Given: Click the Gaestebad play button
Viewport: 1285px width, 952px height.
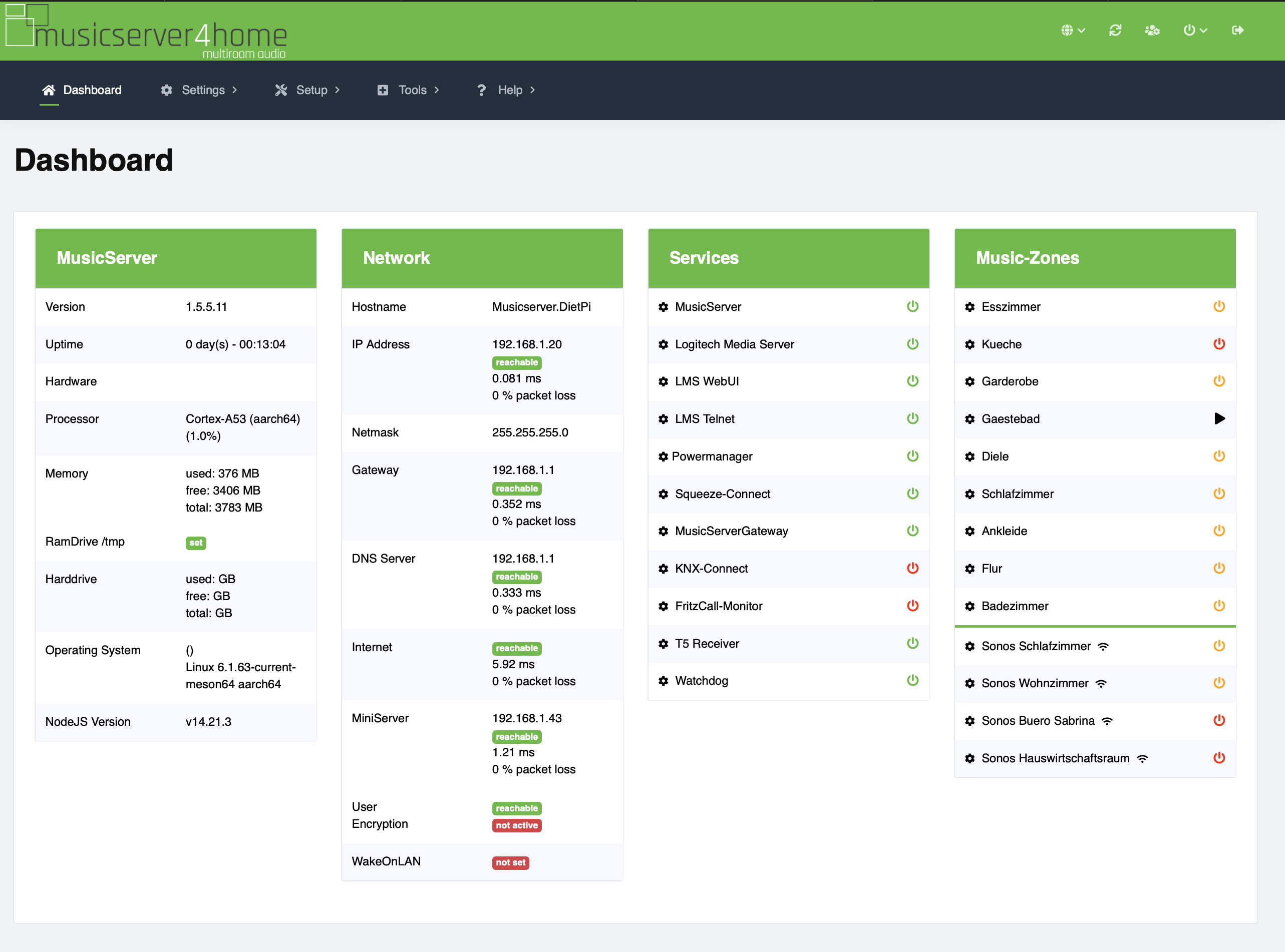Looking at the screenshot, I should pyautogui.click(x=1219, y=419).
